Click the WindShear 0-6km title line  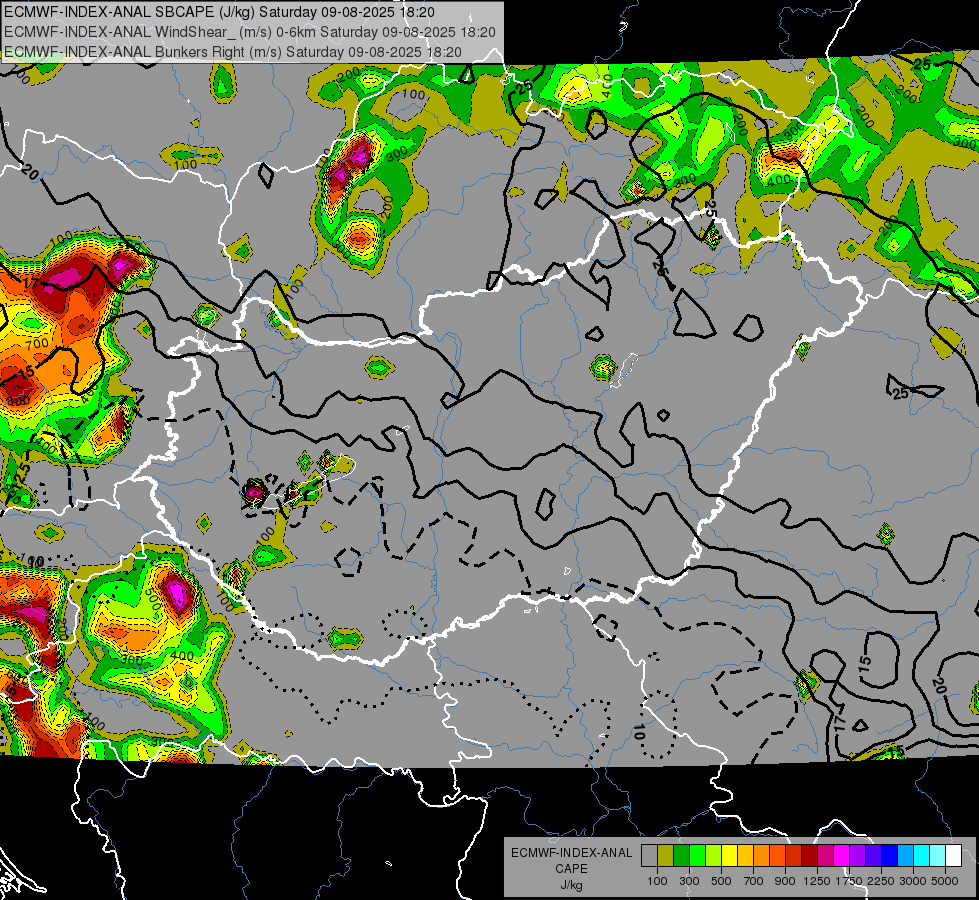tap(249, 32)
